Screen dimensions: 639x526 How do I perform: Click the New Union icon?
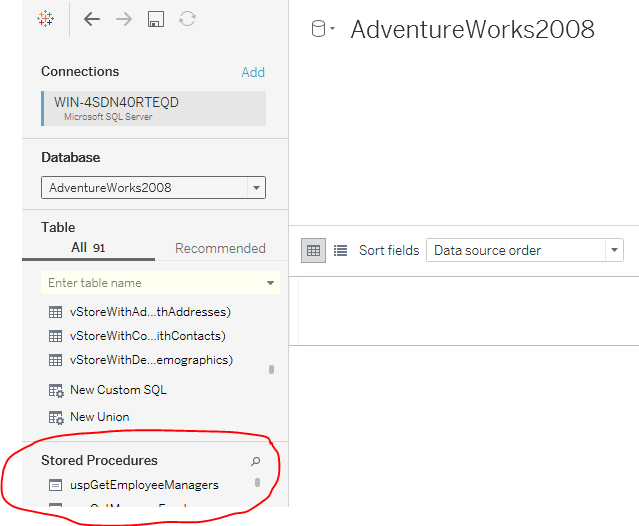(x=56, y=418)
